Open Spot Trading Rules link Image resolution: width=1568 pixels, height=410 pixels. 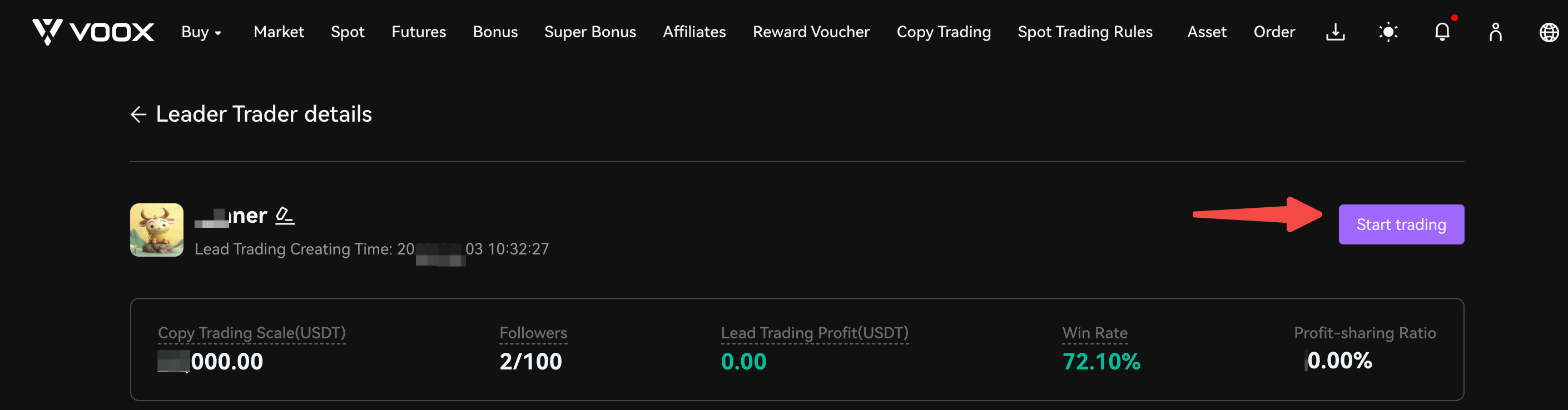coord(1085,32)
